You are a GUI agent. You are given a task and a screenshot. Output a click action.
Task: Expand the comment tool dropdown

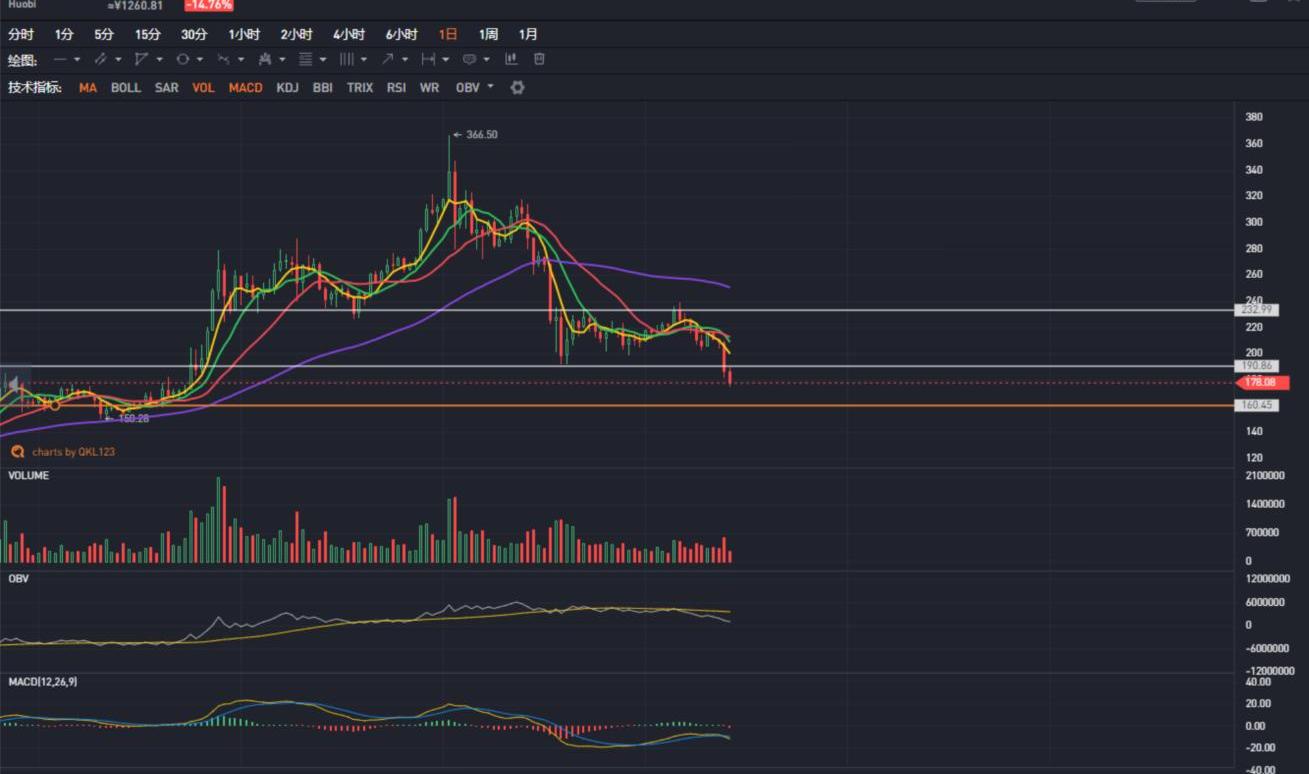coord(486,59)
